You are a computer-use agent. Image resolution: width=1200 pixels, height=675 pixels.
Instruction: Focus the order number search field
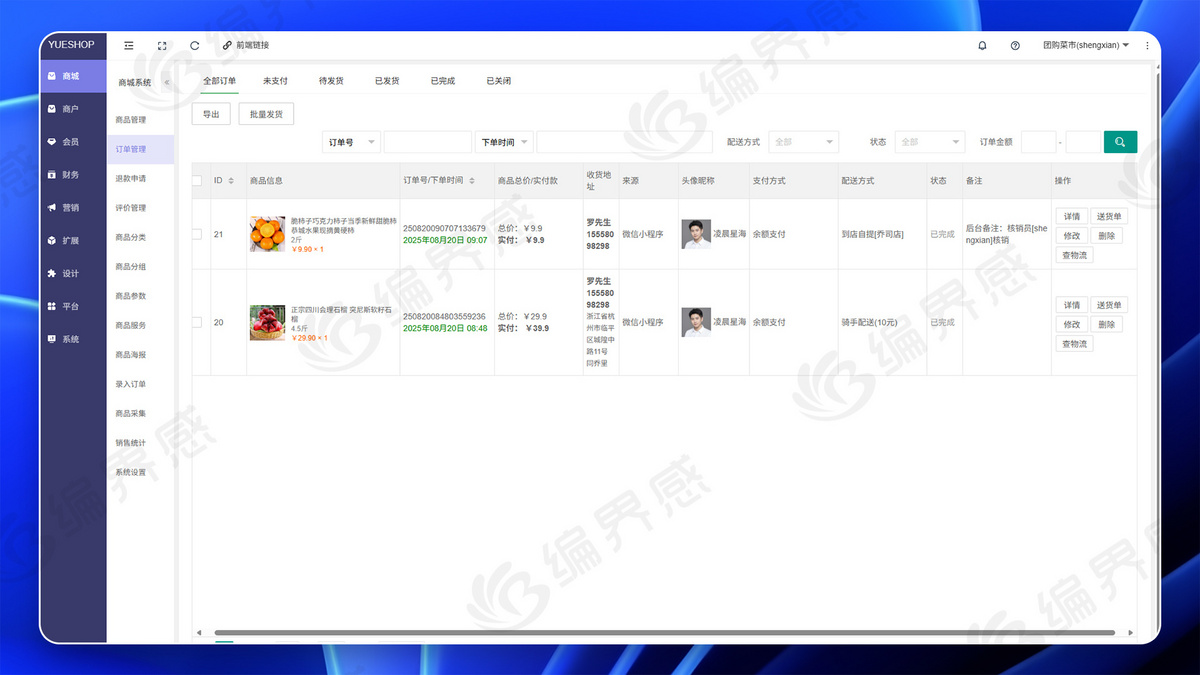point(427,142)
